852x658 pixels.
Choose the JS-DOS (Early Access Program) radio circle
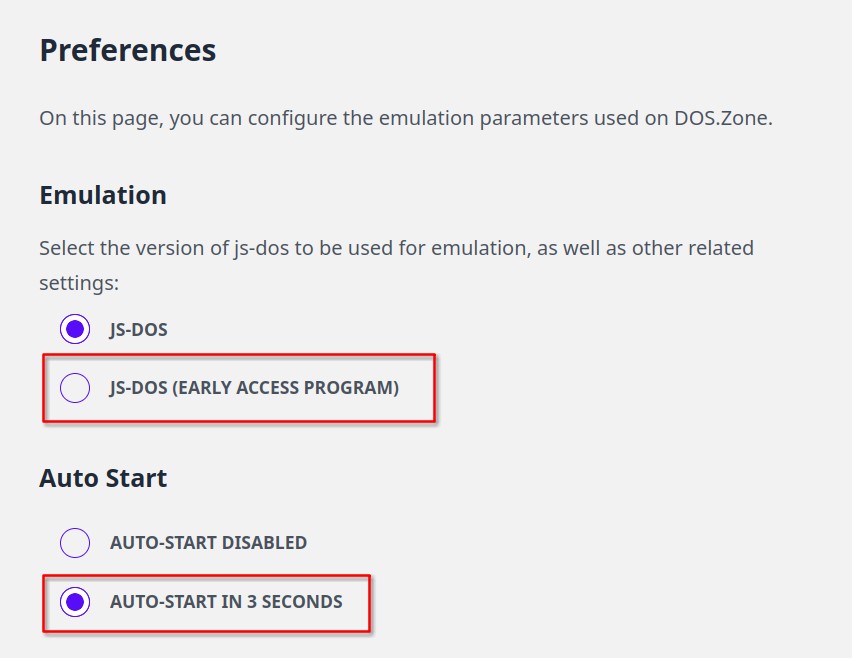tap(75, 387)
